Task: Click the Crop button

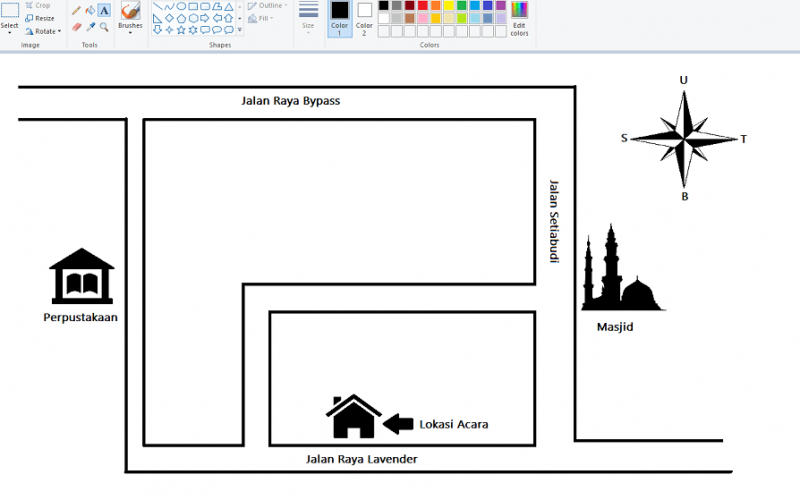Action: 38,6
